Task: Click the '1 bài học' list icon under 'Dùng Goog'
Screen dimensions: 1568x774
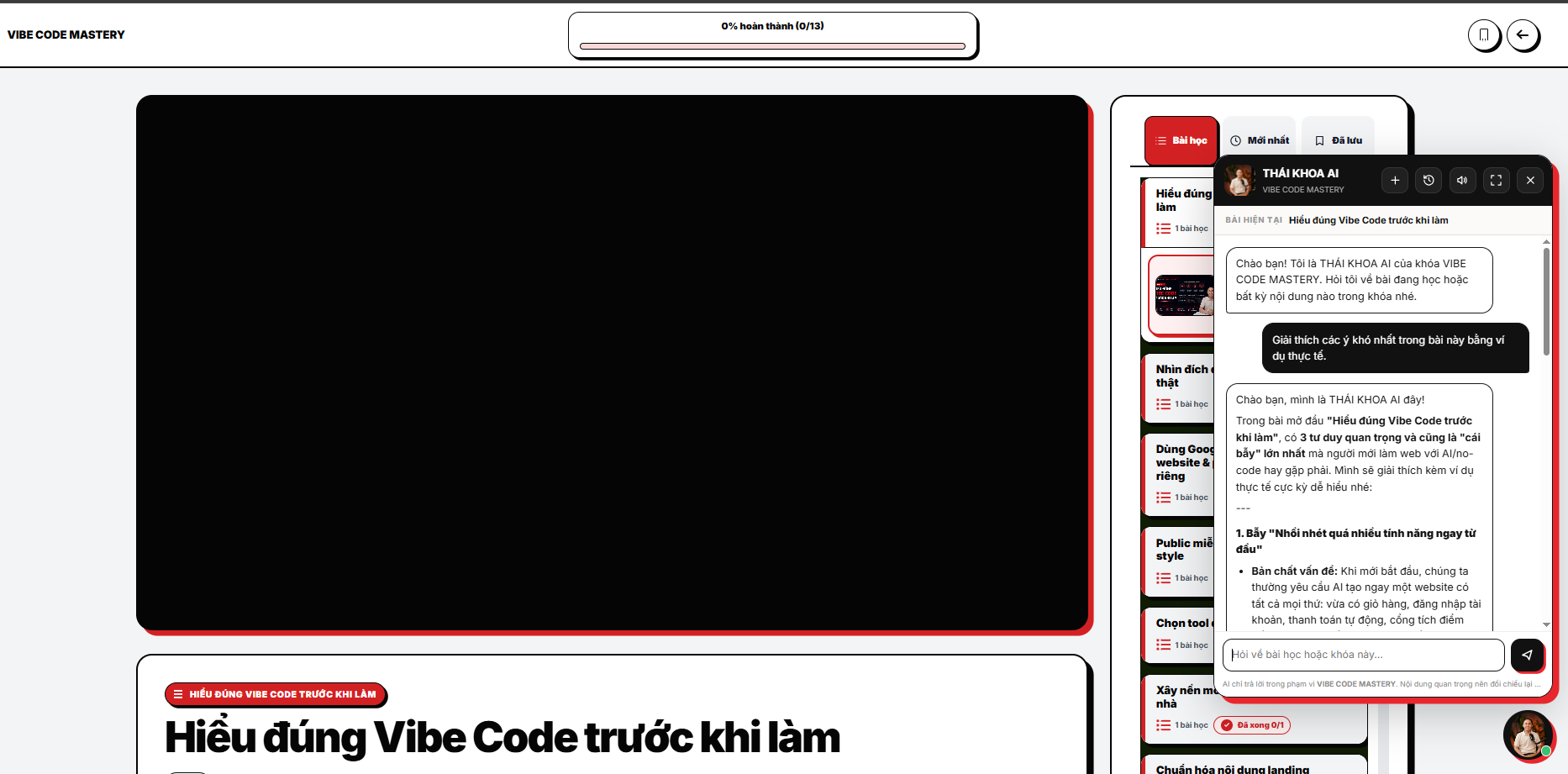Action: point(1163,498)
